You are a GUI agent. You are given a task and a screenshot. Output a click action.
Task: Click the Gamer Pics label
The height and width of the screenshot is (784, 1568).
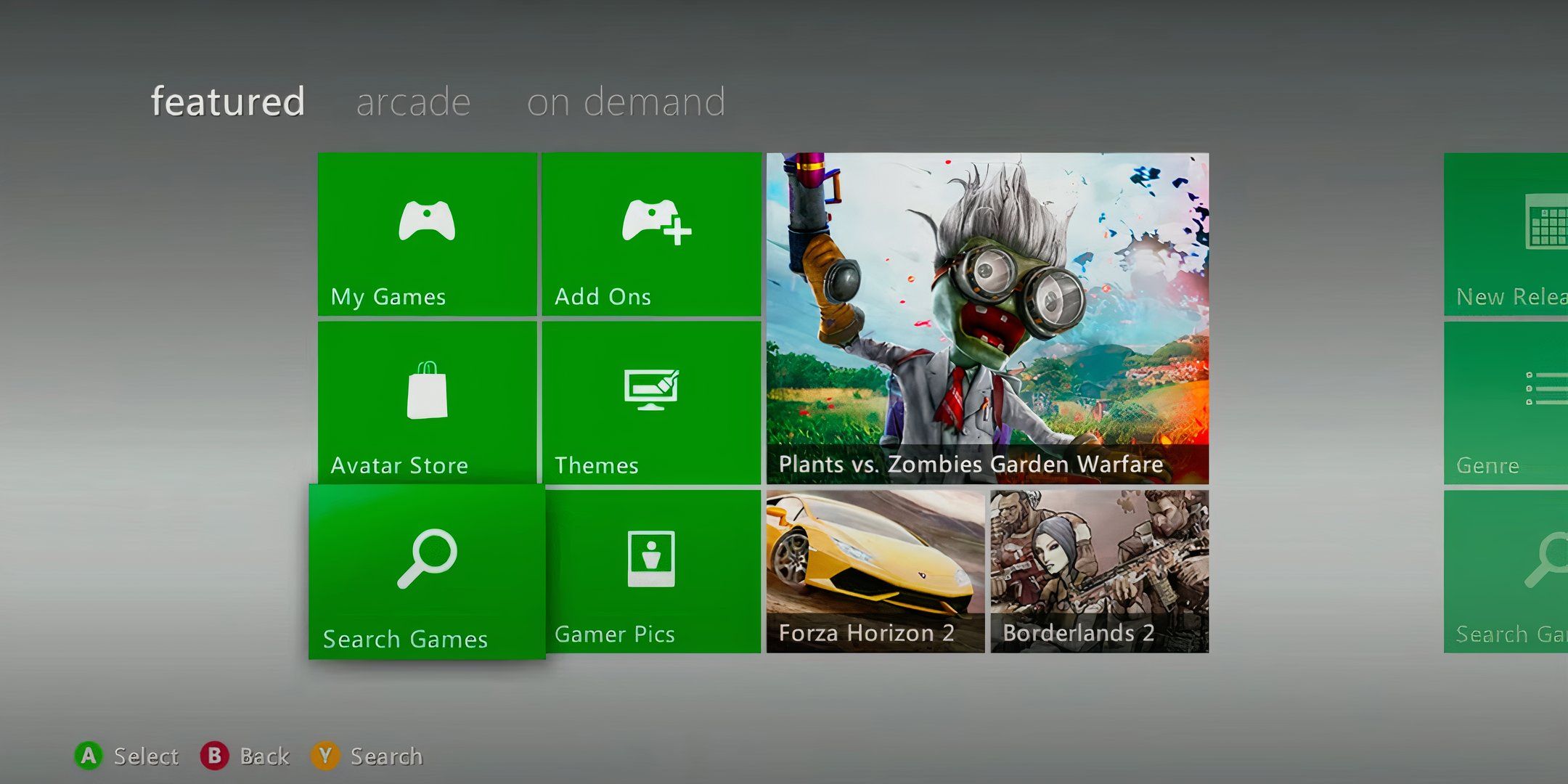[x=615, y=634]
